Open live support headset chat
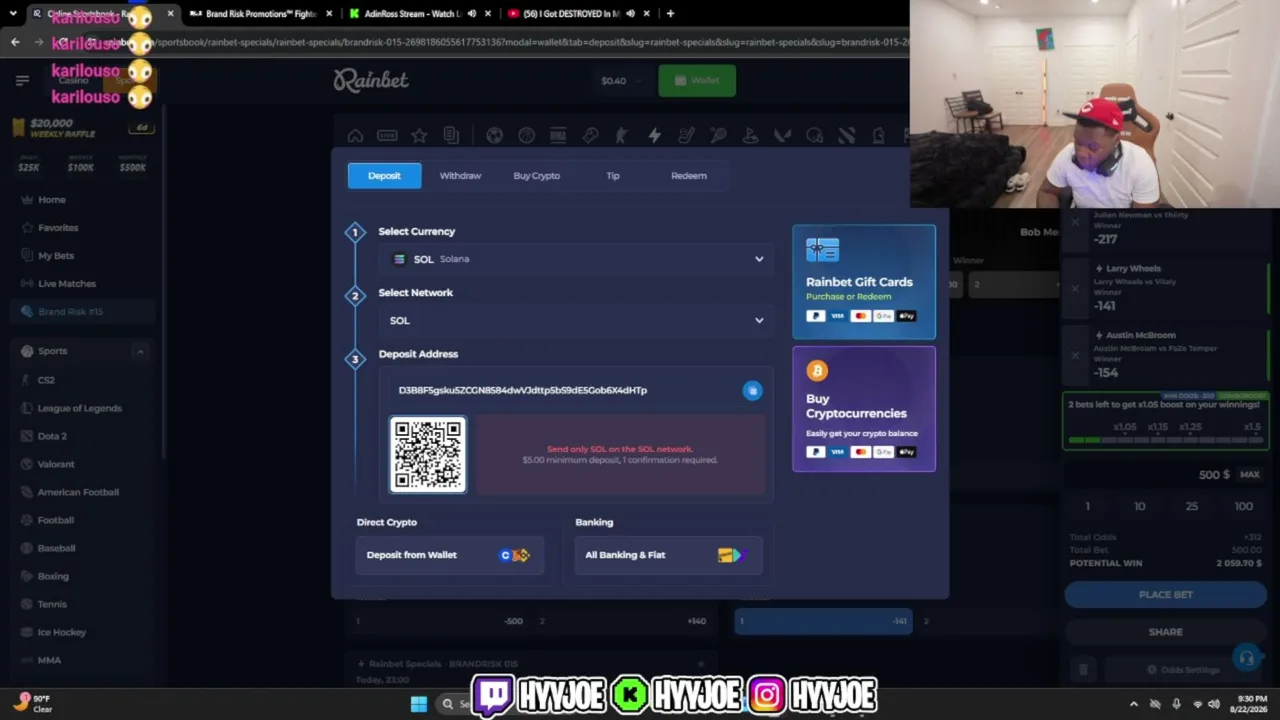The image size is (1280, 720). coord(1246,658)
